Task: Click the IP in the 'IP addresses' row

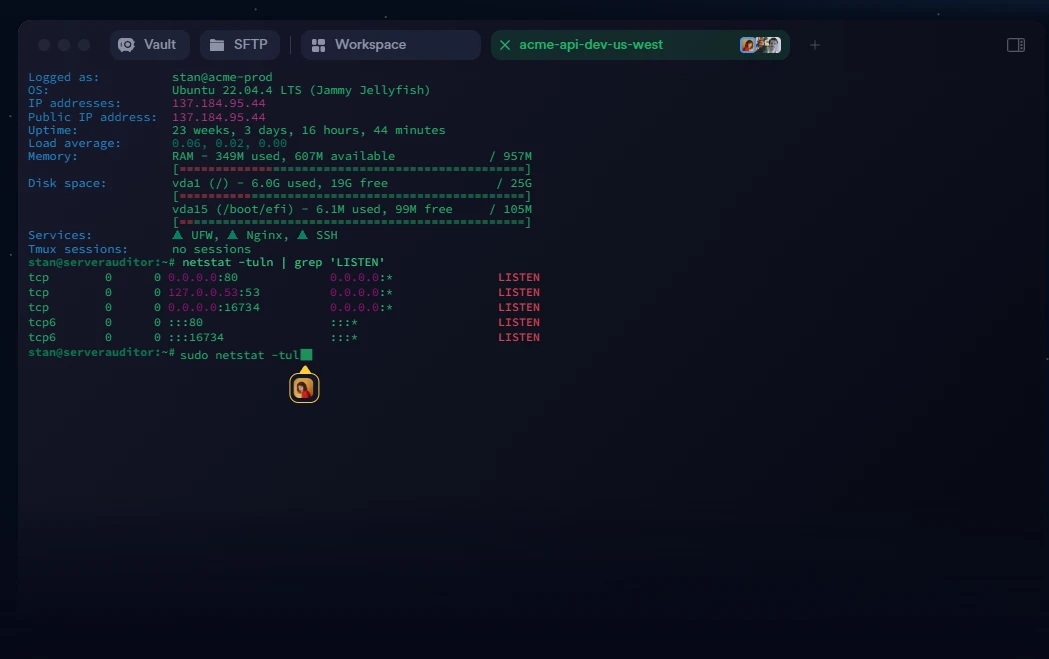Action: pos(219,103)
